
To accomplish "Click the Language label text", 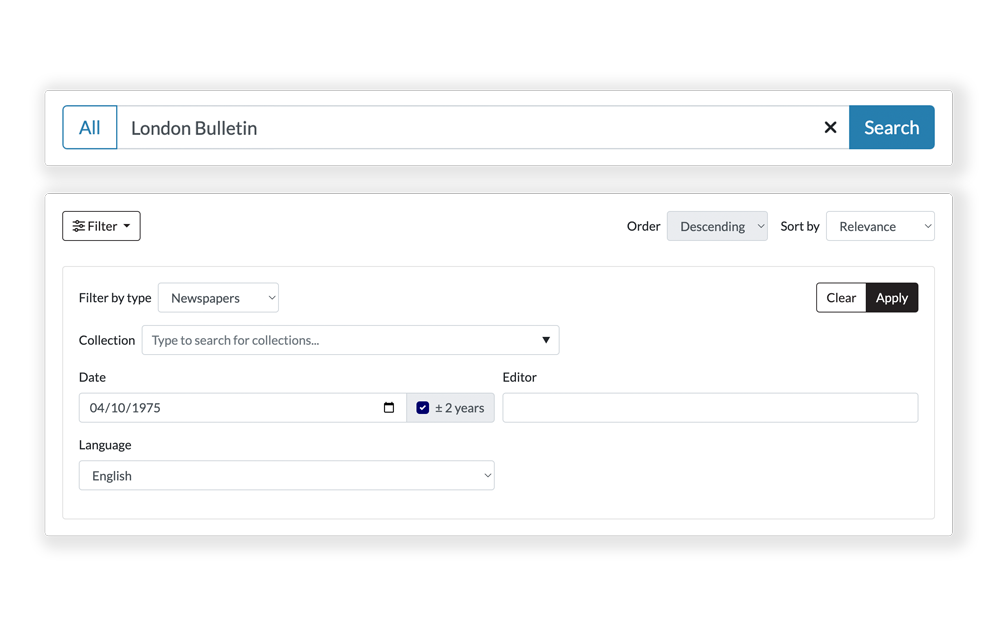I will pyautogui.click(x=105, y=445).
